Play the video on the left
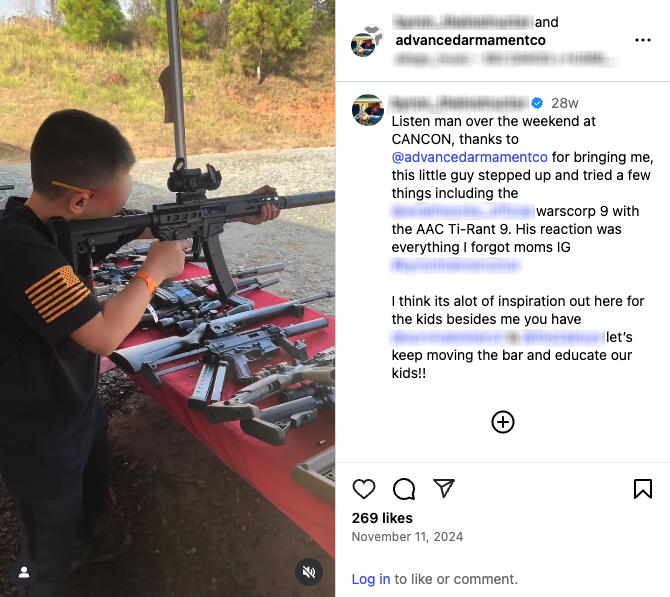Screen dimensions: 670x597 [x=168, y=298]
